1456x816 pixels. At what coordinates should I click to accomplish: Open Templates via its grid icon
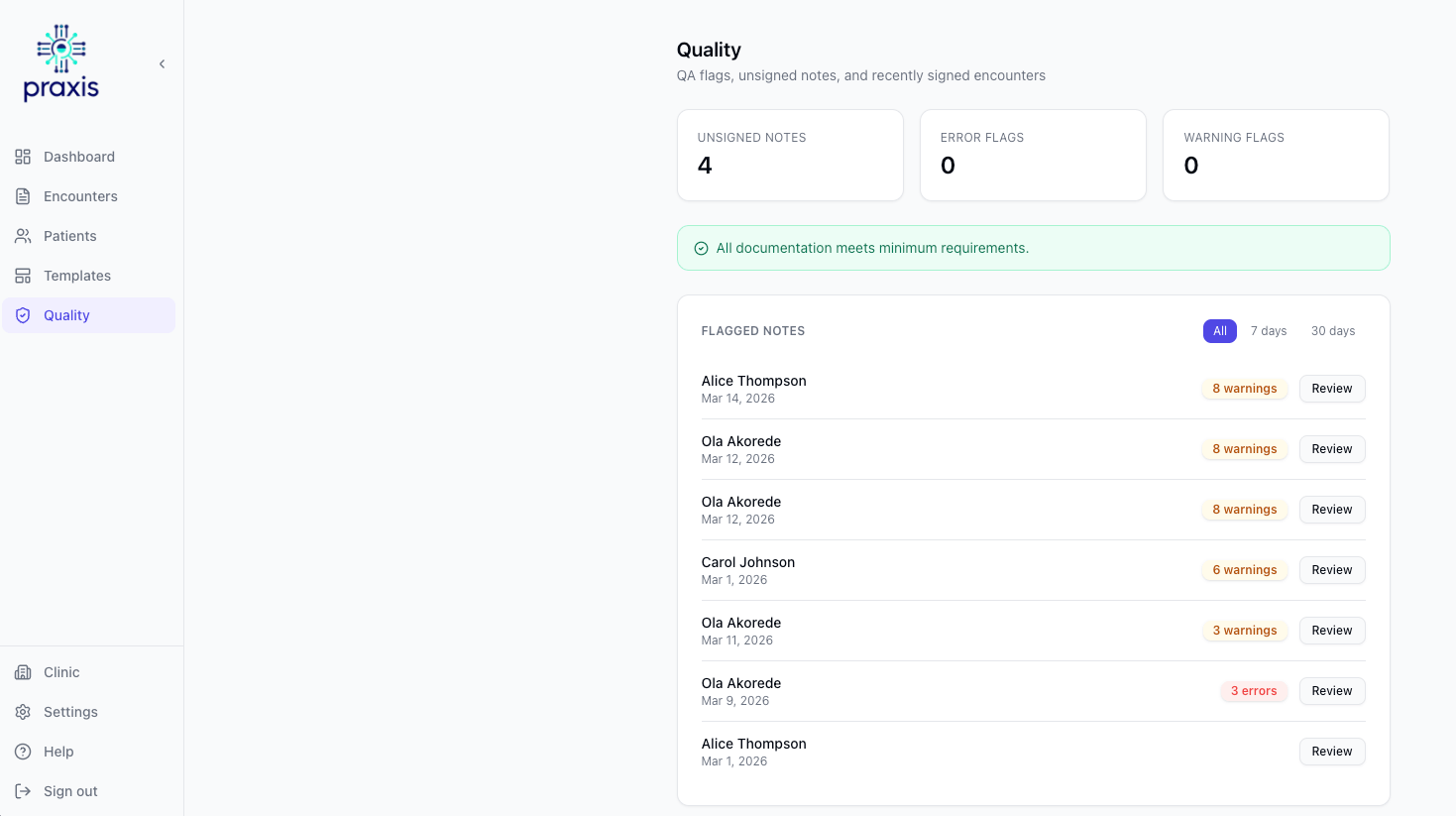22,276
